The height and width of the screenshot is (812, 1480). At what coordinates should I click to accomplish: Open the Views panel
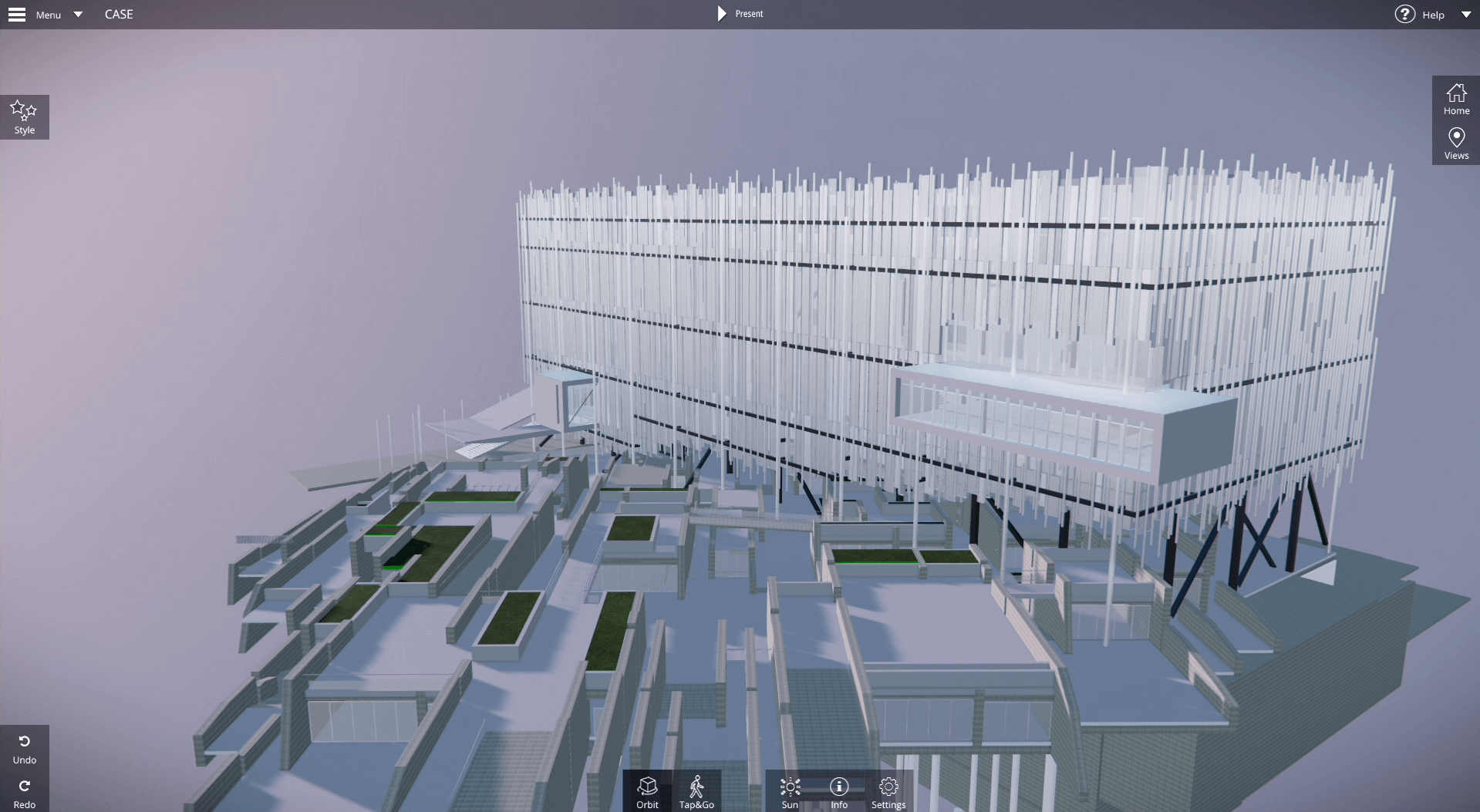[x=1455, y=143]
